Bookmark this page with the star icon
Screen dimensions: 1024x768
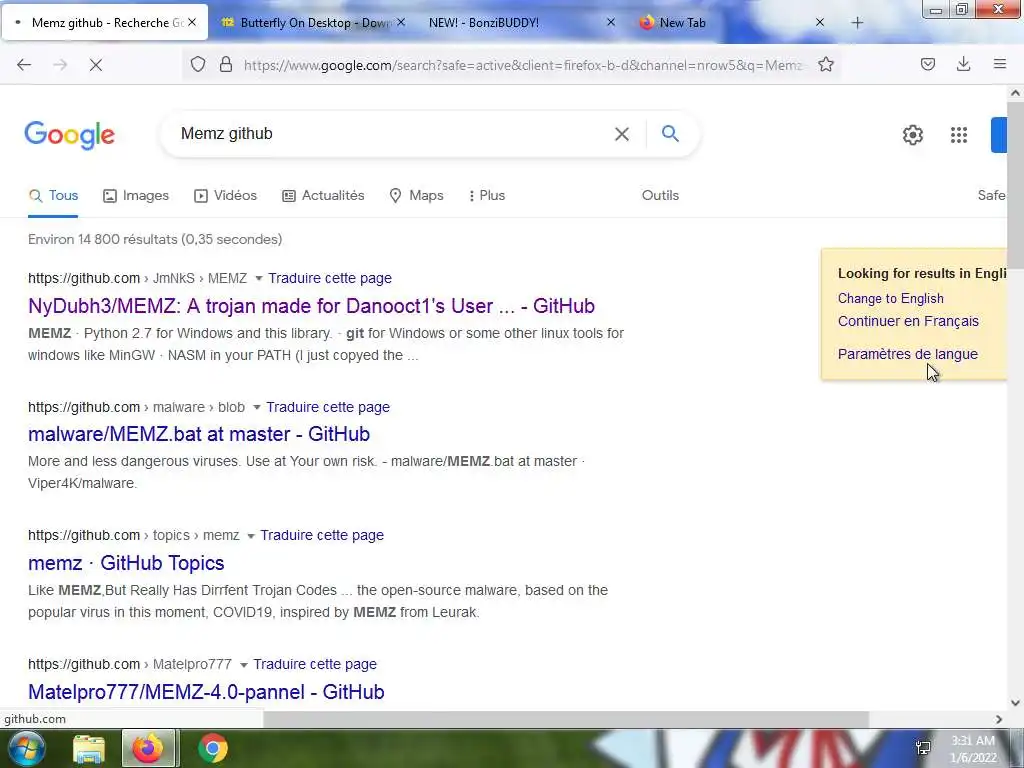826,65
